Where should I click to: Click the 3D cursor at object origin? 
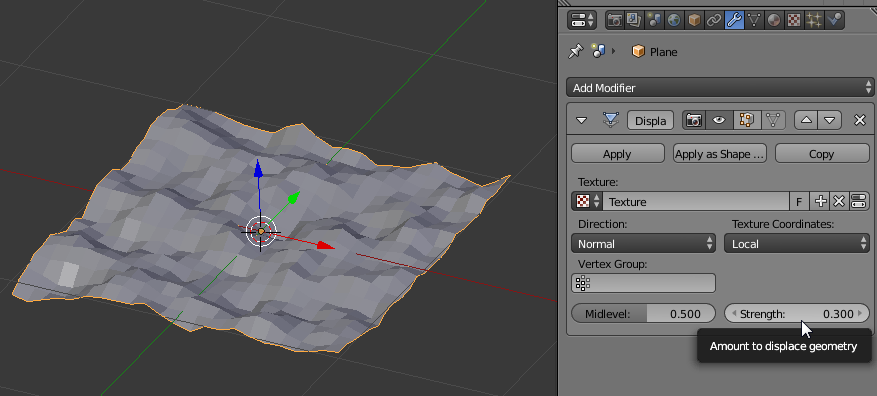(x=261, y=231)
